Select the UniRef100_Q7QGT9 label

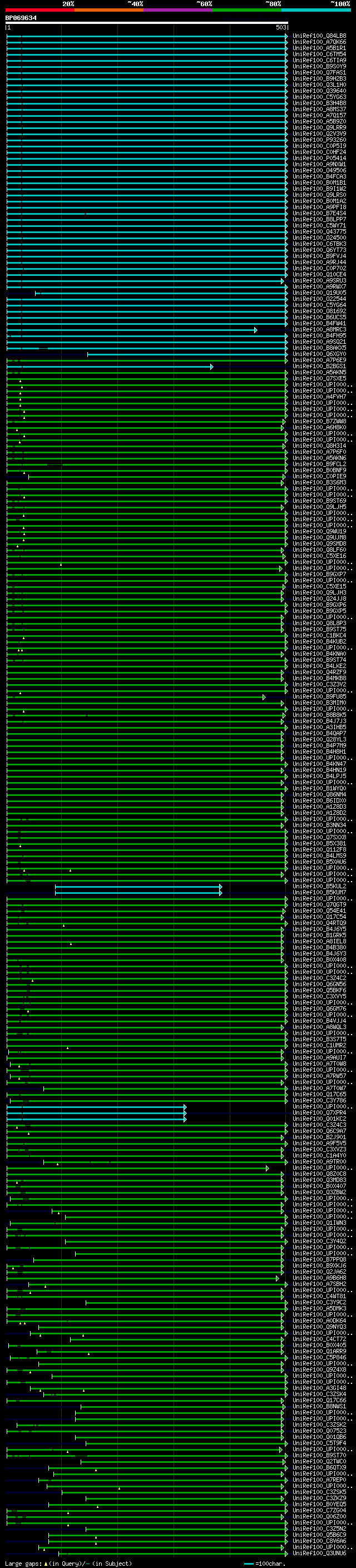[x=319, y=905]
